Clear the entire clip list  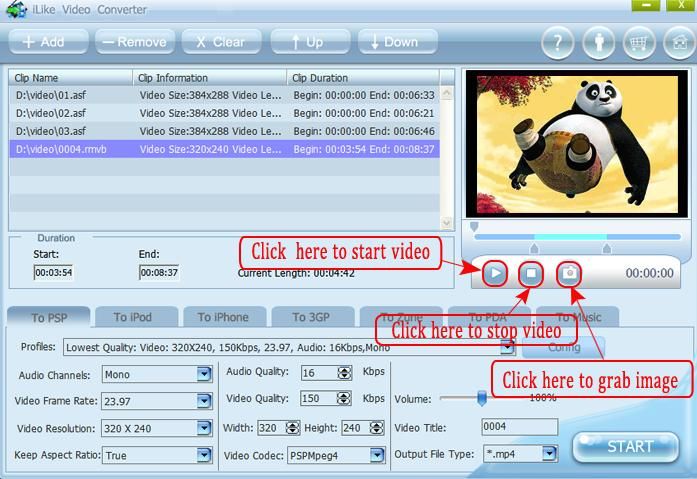coord(221,42)
